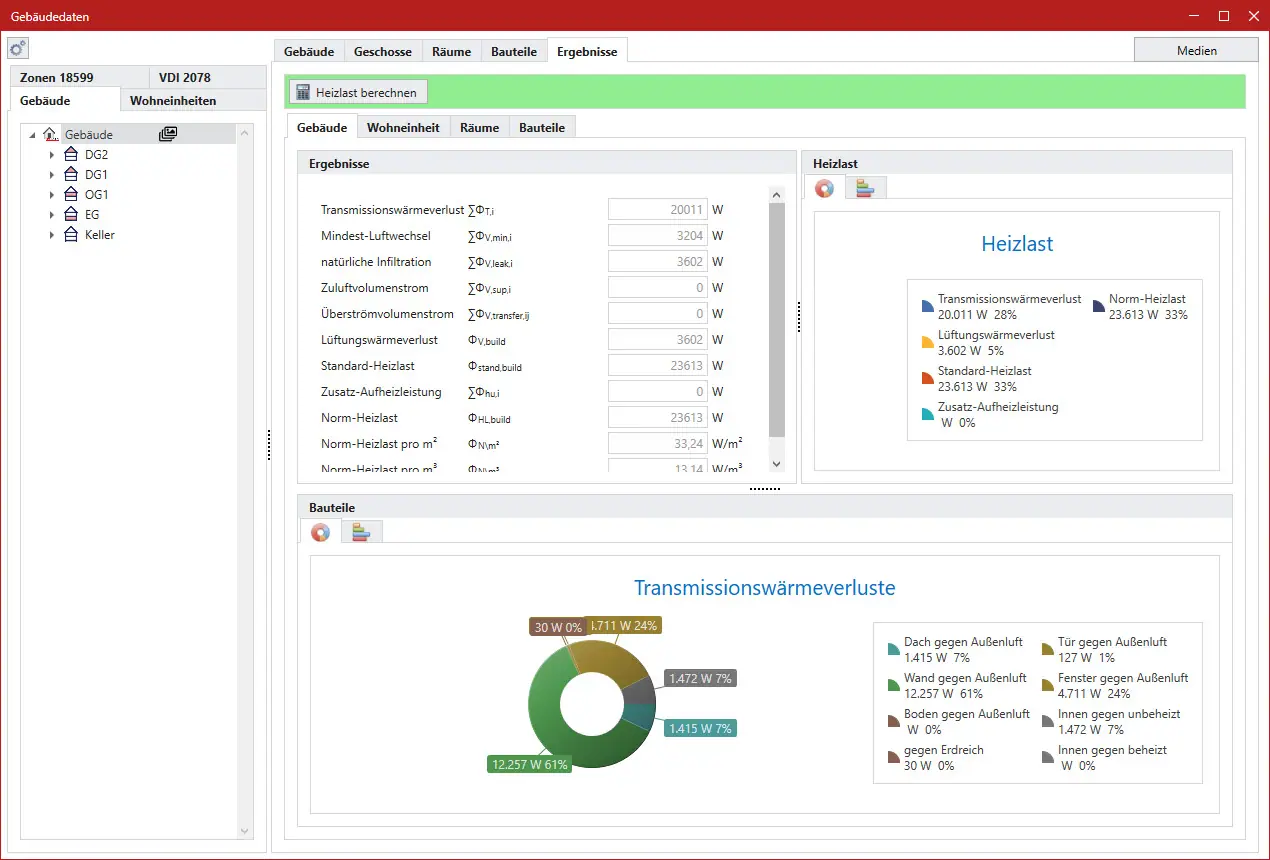The width and height of the screenshot is (1270, 860).
Task: Click the Keller floor icon in the tree
Action: 71,235
